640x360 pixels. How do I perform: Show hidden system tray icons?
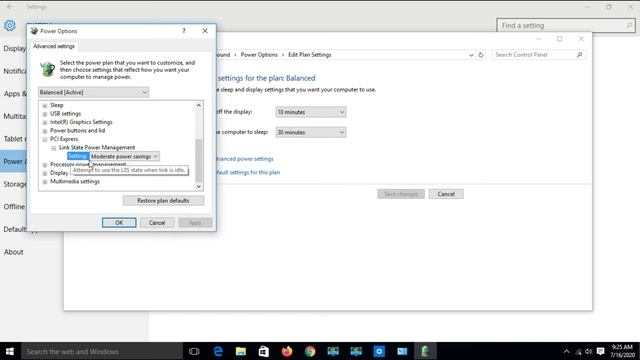point(567,351)
